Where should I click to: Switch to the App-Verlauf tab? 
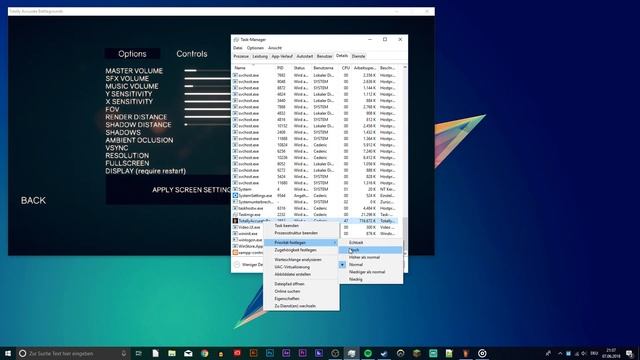282,56
